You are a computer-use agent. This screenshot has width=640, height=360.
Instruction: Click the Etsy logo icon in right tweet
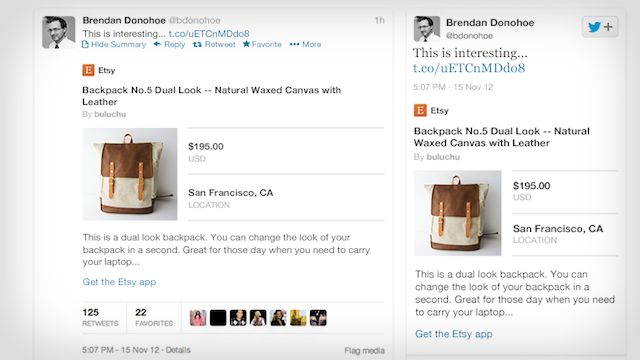[x=420, y=110]
